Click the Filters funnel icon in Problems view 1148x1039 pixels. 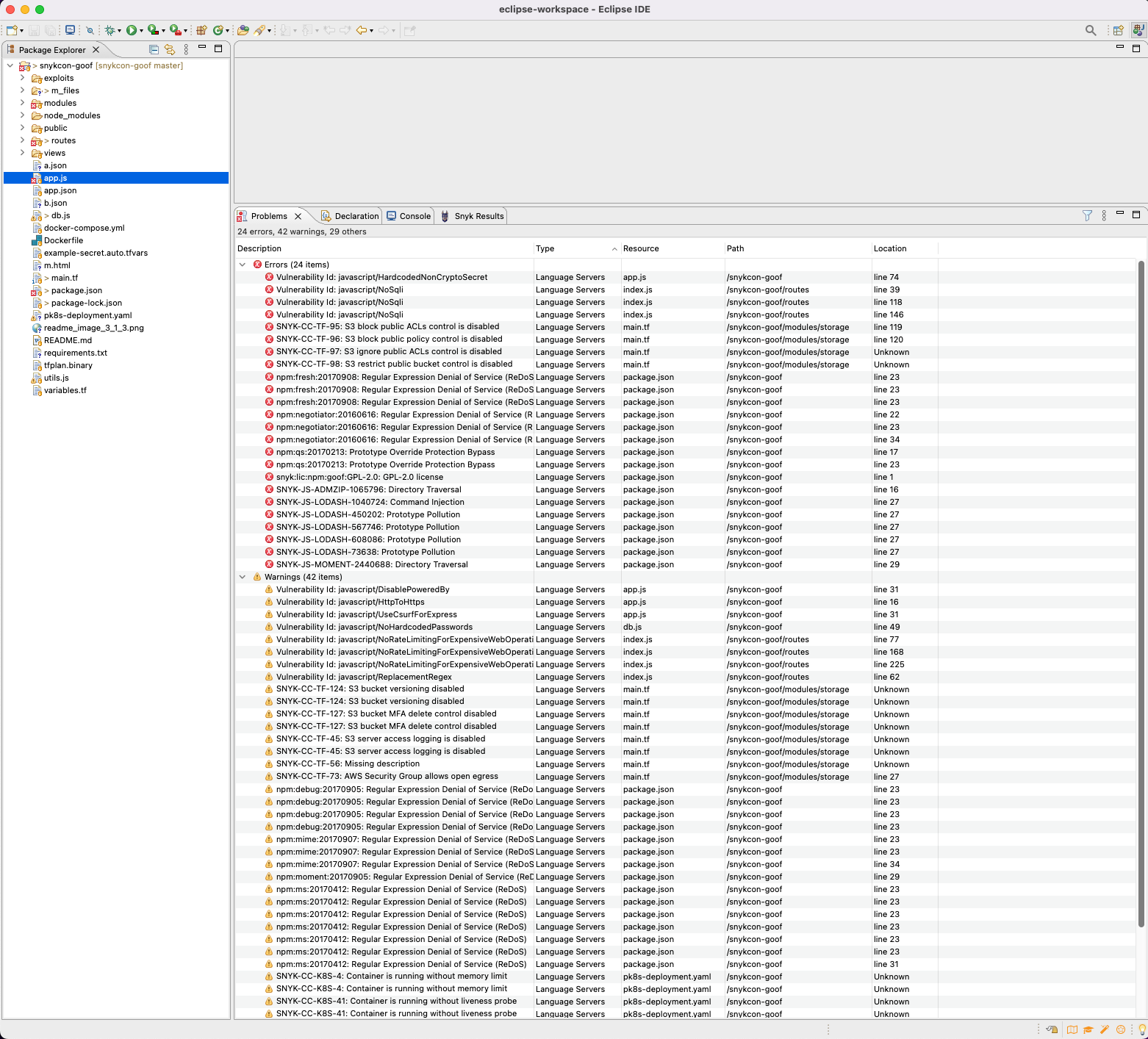(1087, 215)
